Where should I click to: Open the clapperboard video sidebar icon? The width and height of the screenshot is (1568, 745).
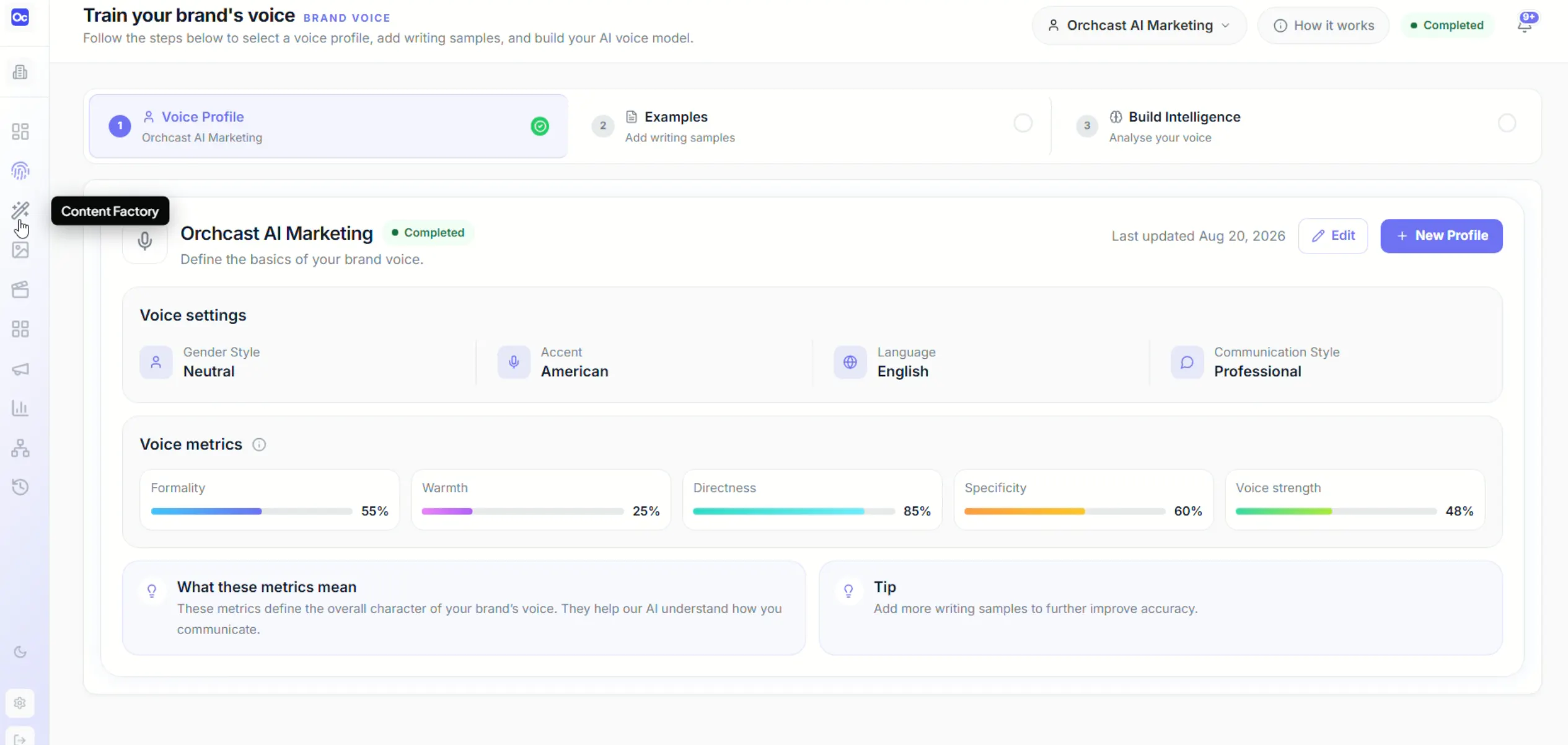tap(20, 289)
